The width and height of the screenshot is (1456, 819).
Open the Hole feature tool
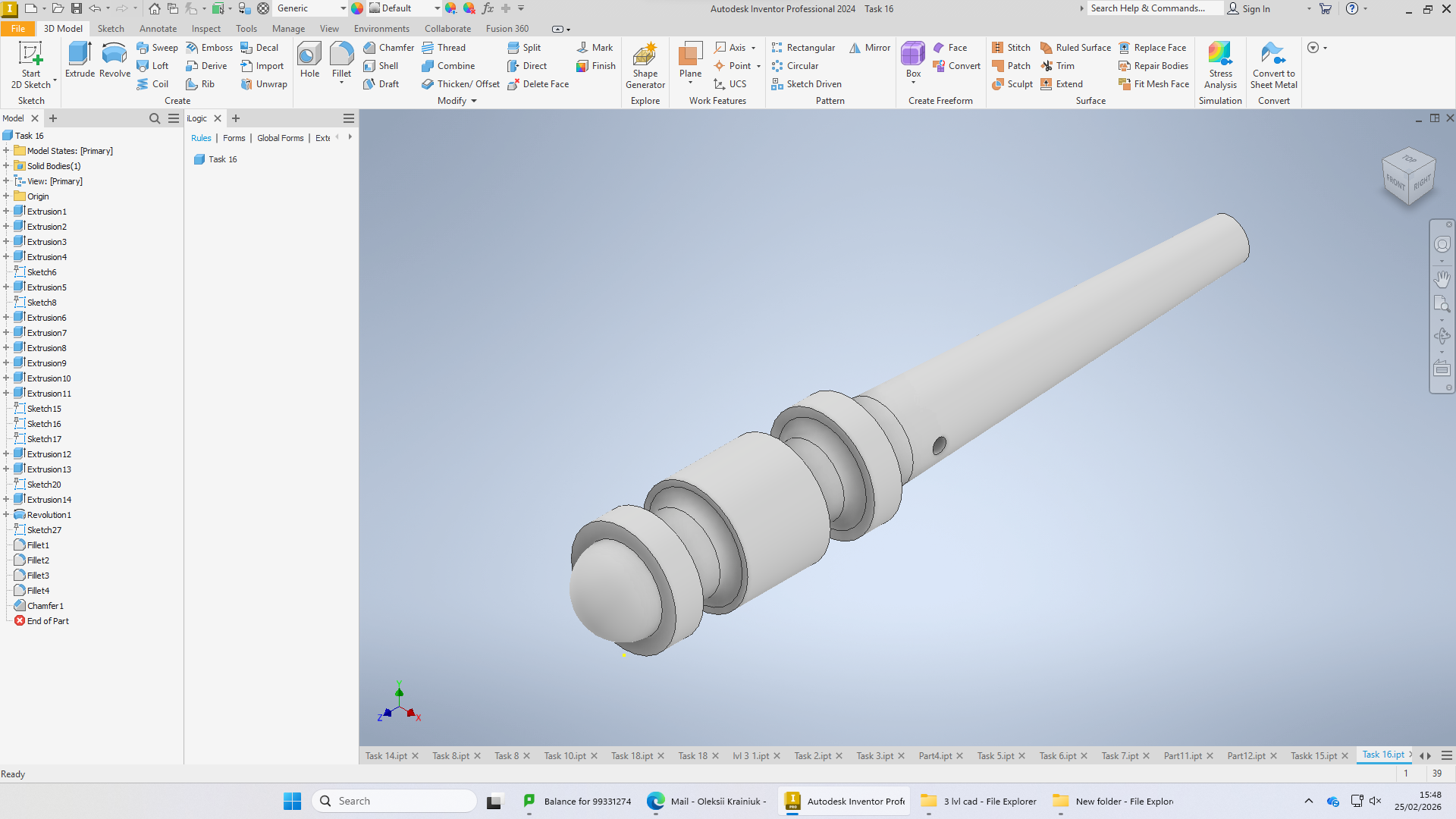[x=309, y=60]
